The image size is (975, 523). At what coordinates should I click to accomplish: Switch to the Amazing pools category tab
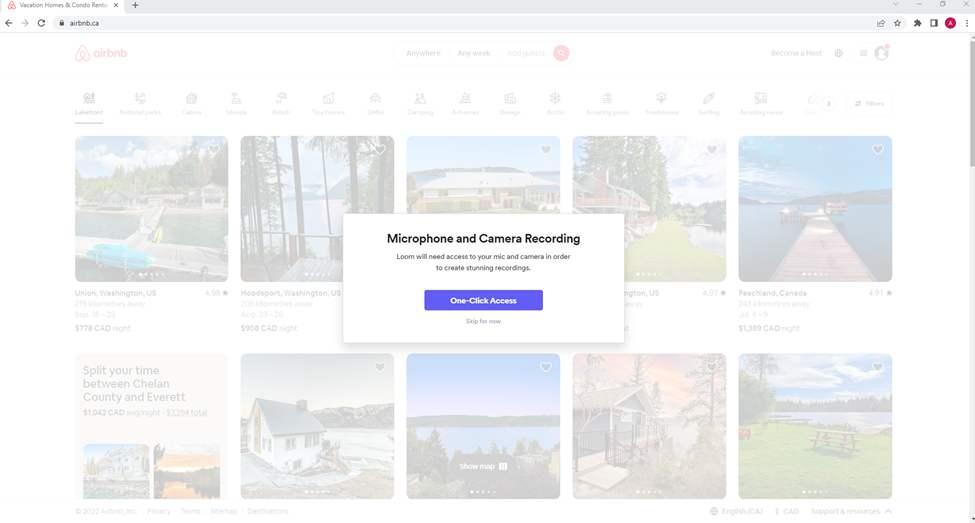pos(607,103)
